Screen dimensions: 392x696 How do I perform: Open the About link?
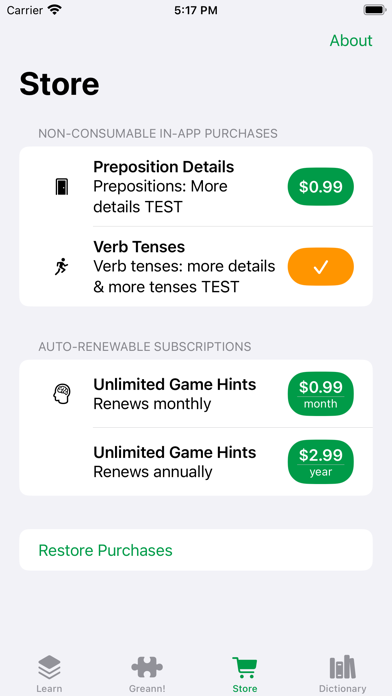click(x=351, y=40)
